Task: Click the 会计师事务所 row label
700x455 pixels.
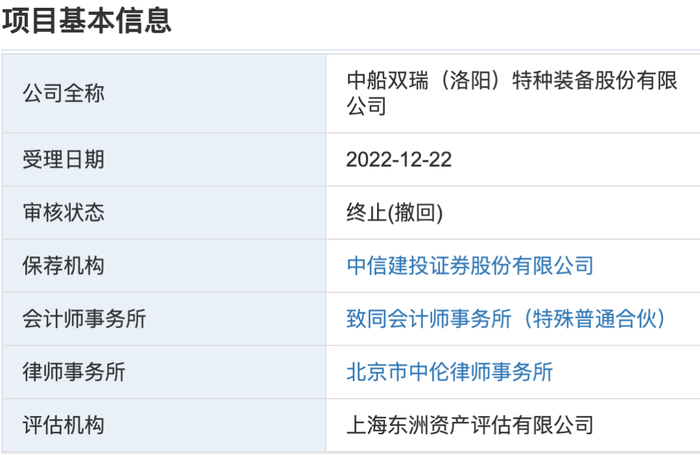Action: coord(84,319)
